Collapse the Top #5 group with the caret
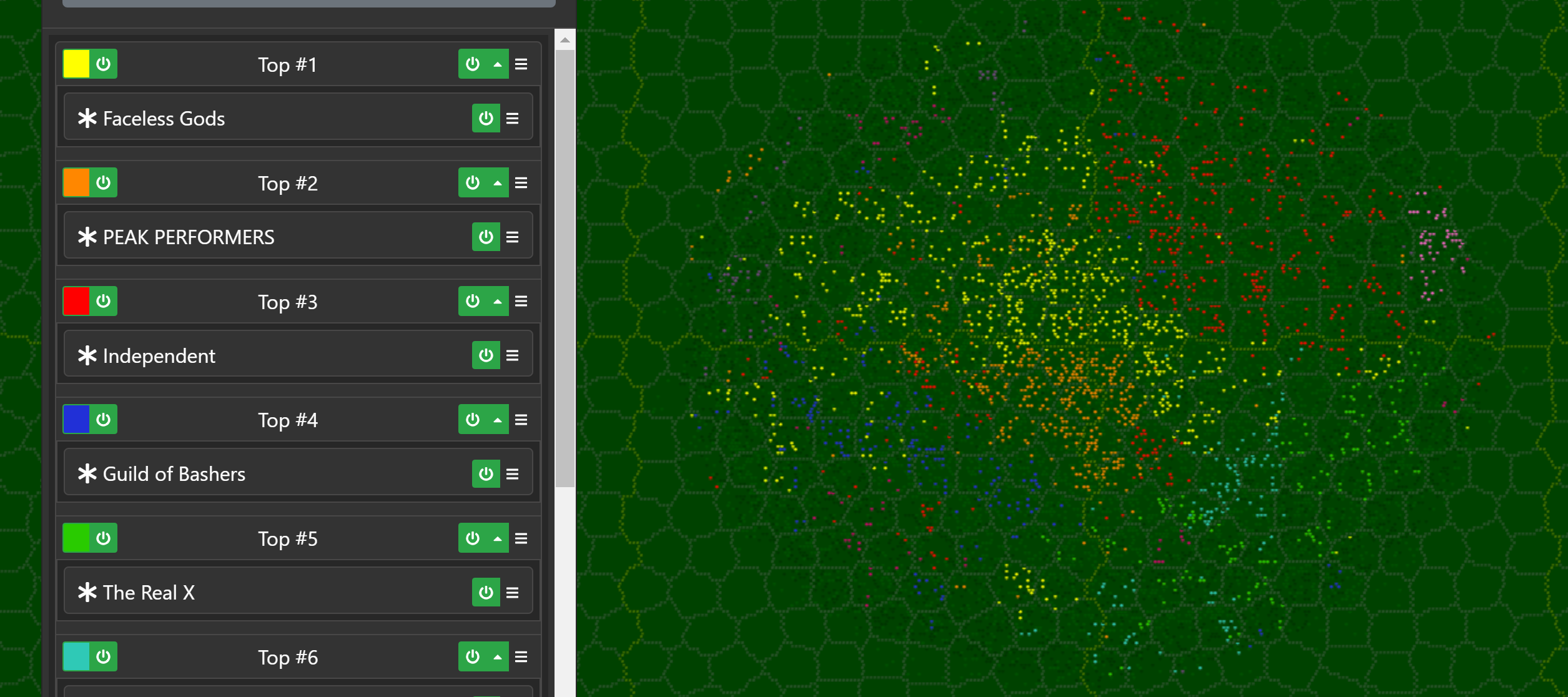This screenshot has width=1568, height=697. [498, 538]
